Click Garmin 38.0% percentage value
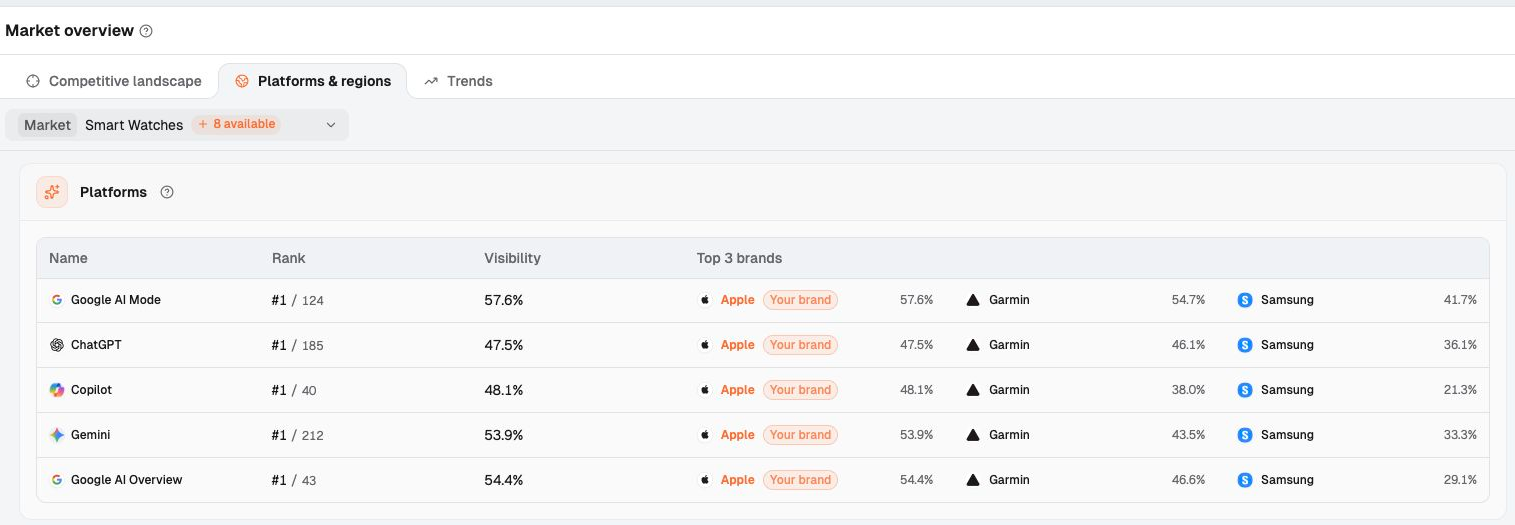The height and width of the screenshot is (525, 1515). coord(1188,390)
